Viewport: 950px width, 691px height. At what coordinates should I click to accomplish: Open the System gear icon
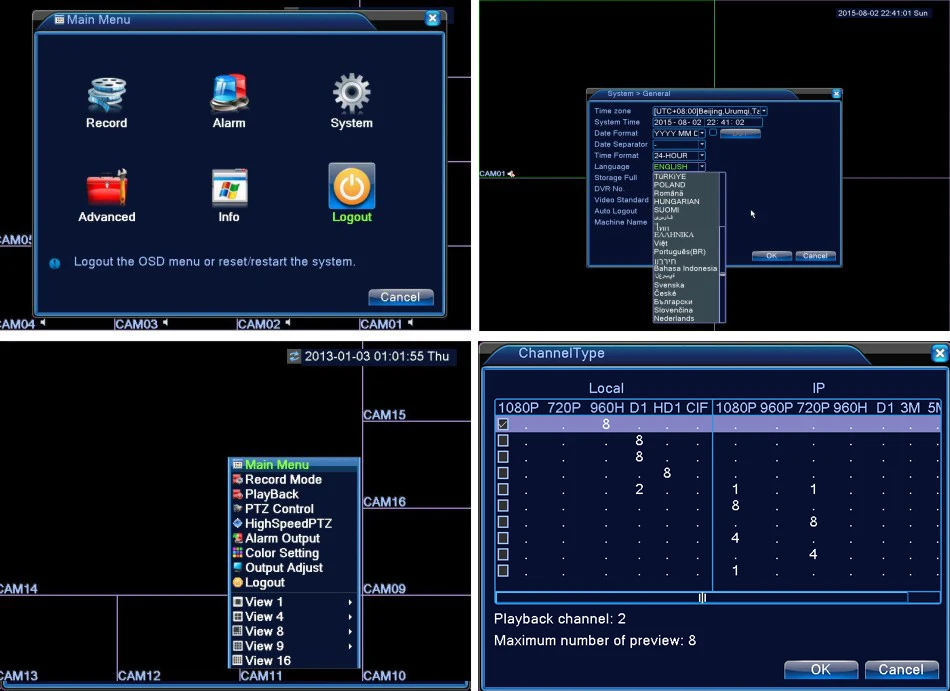(351, 93)
